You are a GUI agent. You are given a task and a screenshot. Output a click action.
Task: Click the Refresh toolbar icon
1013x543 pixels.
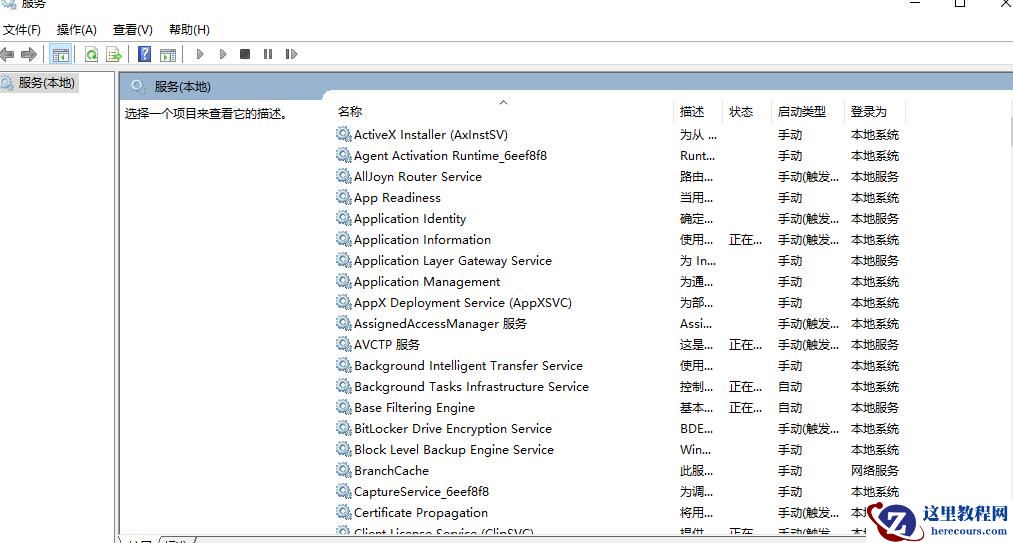point(92,54)
